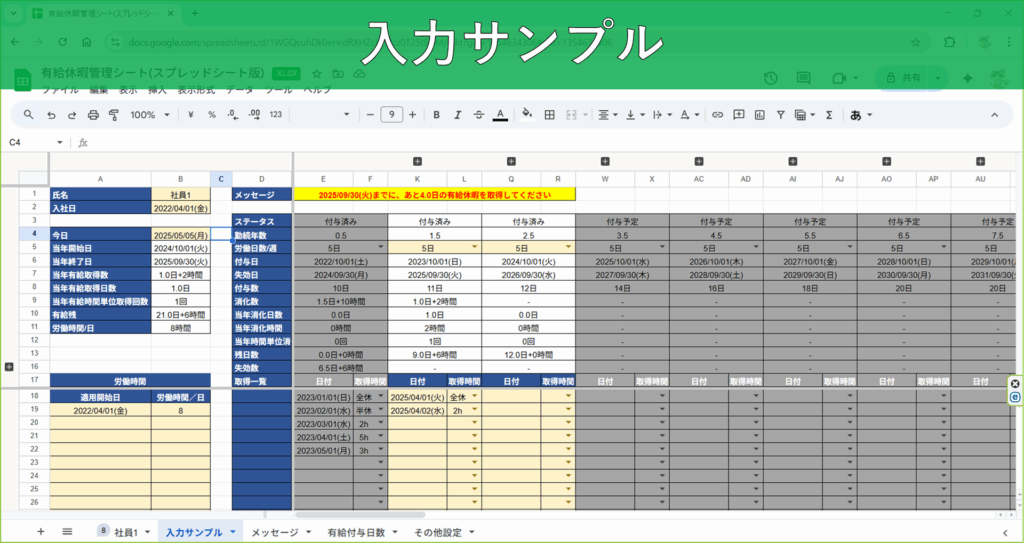Open dropdown arrow beside 全体 in row 18
Screen dimensions: 1024x543
tap(380, 397)
